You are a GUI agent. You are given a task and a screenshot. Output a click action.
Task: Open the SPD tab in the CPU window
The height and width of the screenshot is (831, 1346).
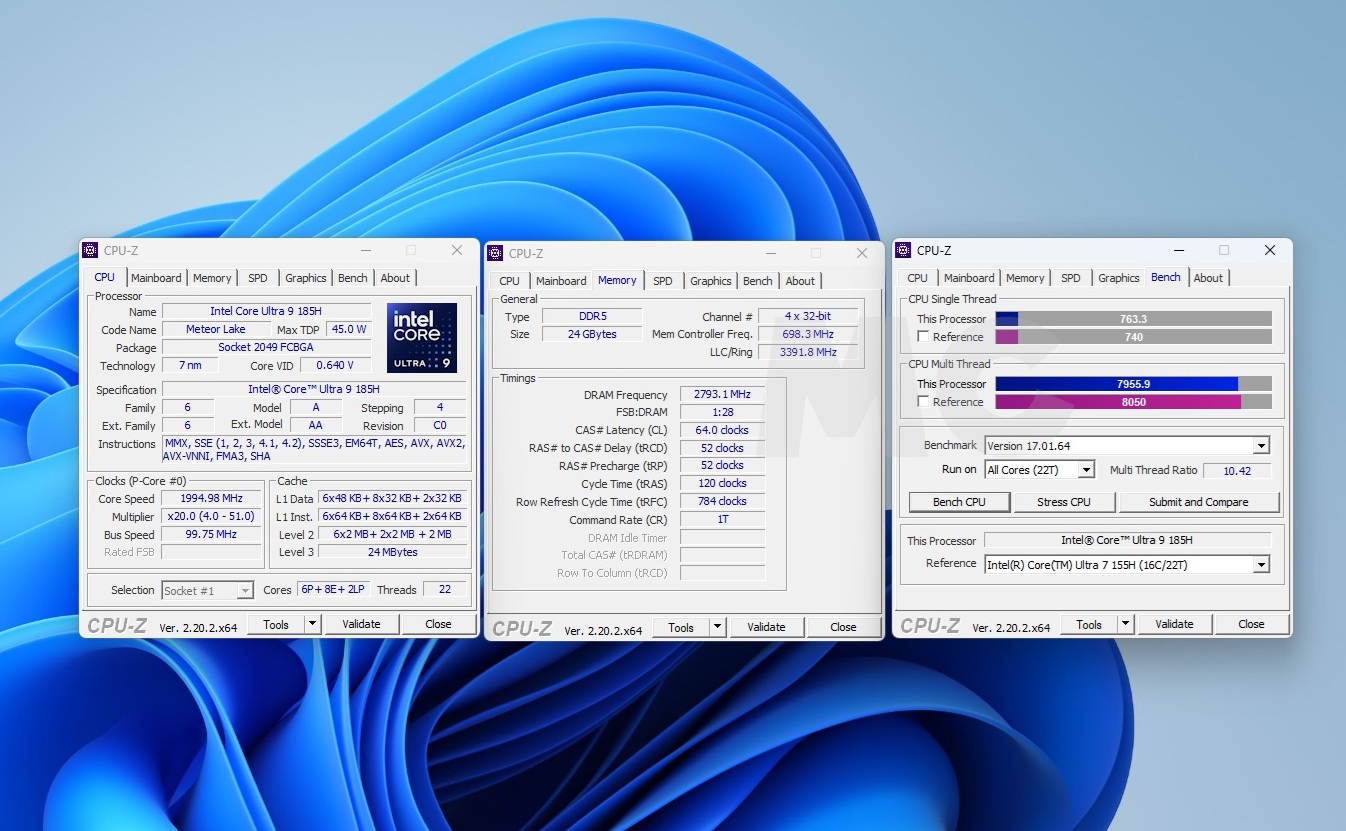(x=258, y=278)
